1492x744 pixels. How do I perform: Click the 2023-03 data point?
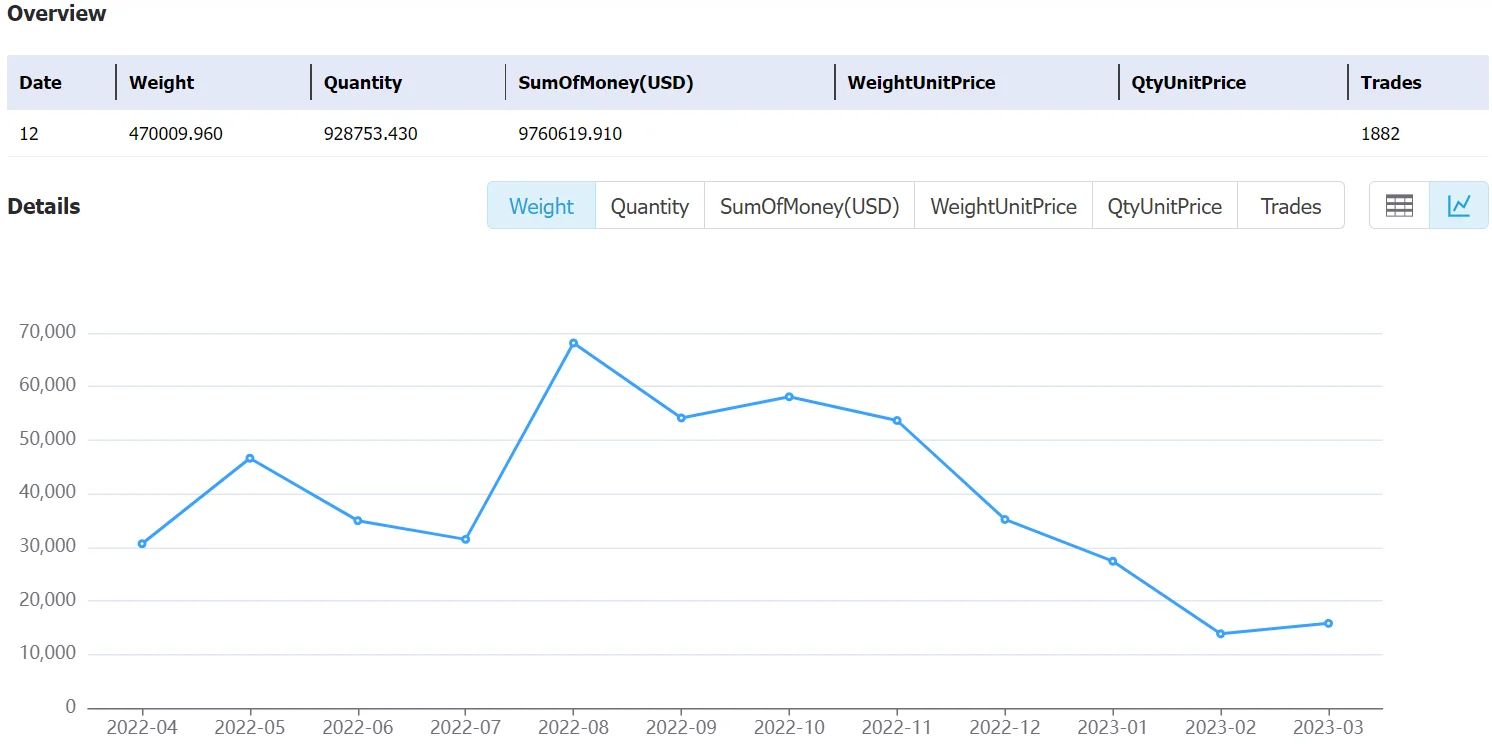1328,623
